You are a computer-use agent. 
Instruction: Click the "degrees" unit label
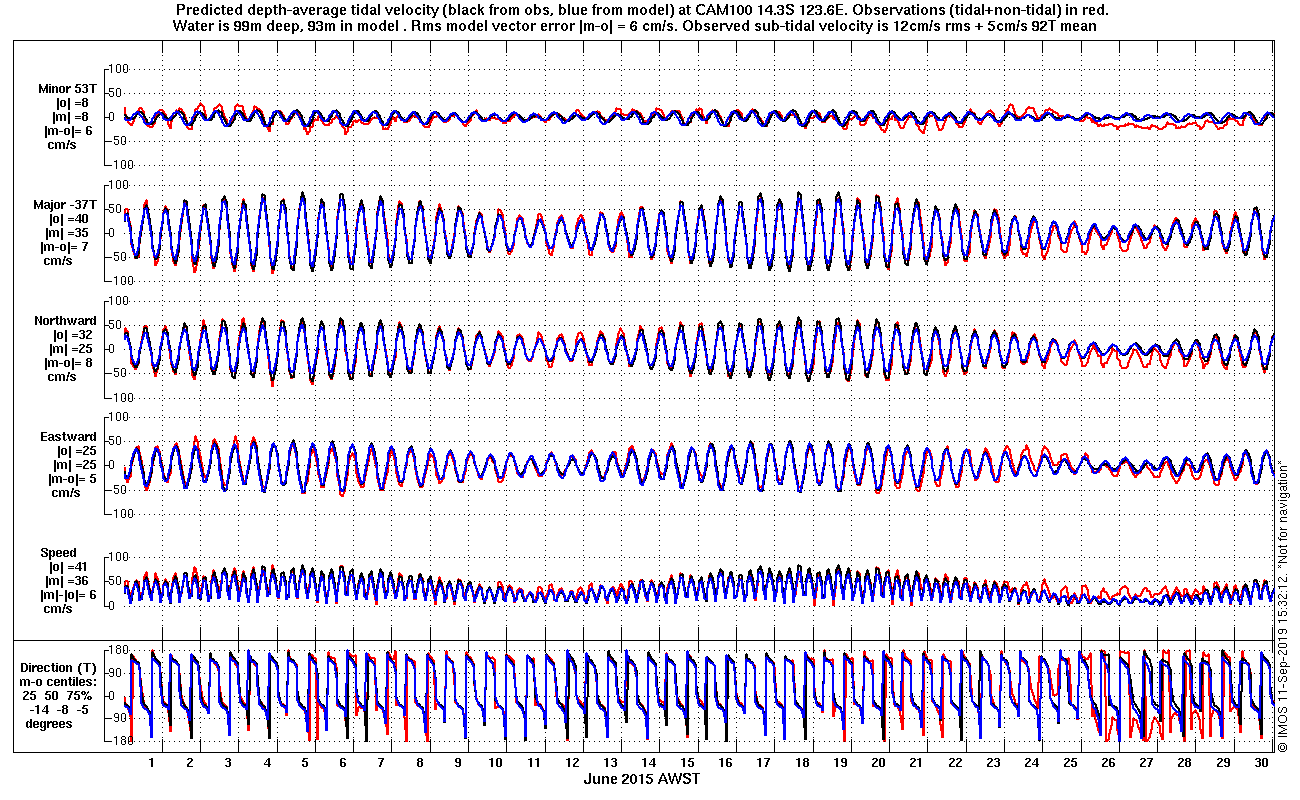click(50, 724)
